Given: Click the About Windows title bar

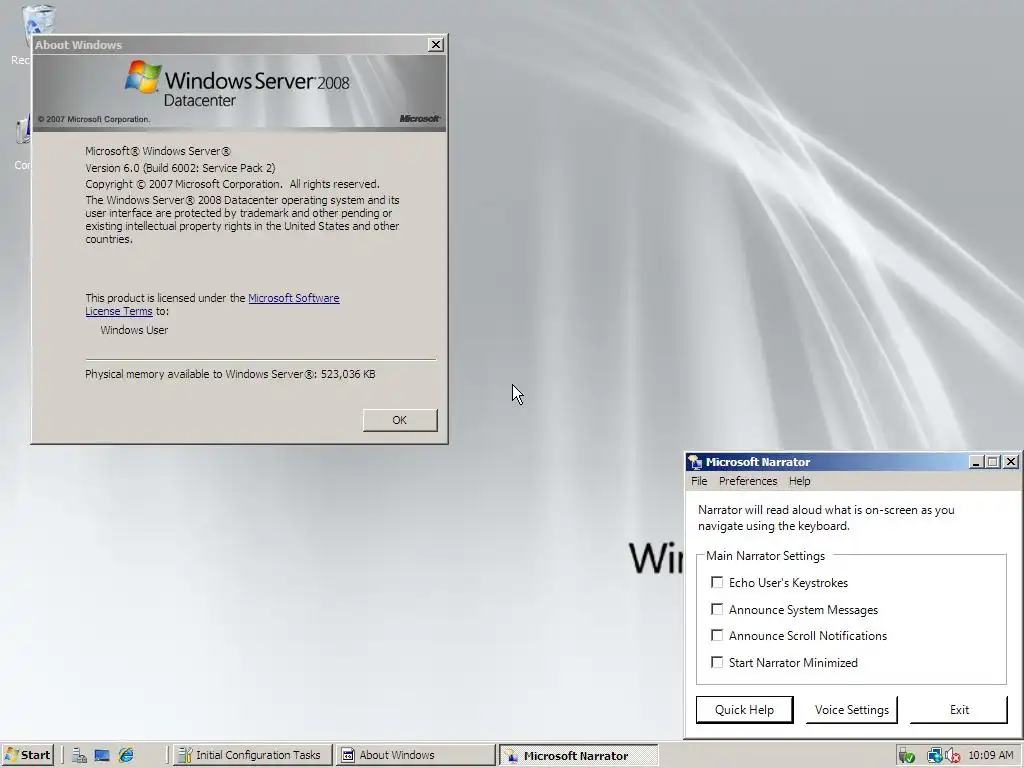Looking at the screenshot, I should pos(229,44).
